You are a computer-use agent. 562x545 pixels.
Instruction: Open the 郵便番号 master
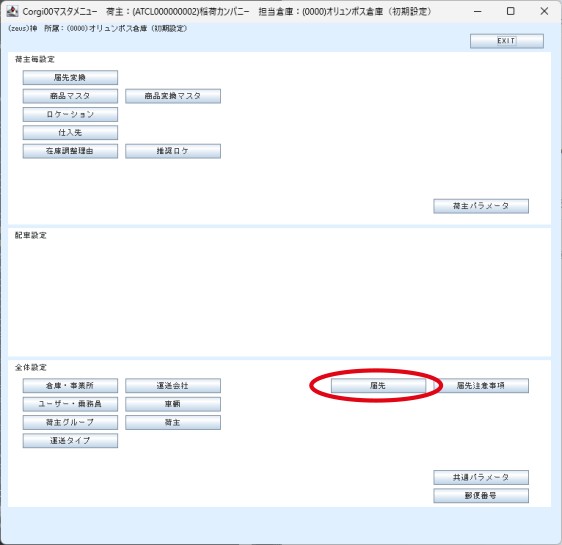click(x=481, y=496)
